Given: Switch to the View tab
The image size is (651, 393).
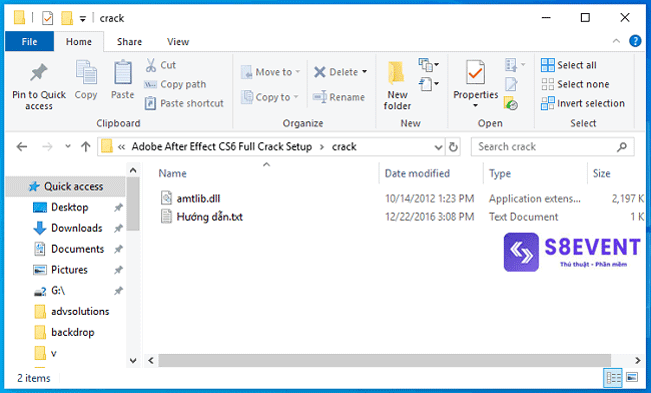Looking at the screenshot, I should (178, 41).
